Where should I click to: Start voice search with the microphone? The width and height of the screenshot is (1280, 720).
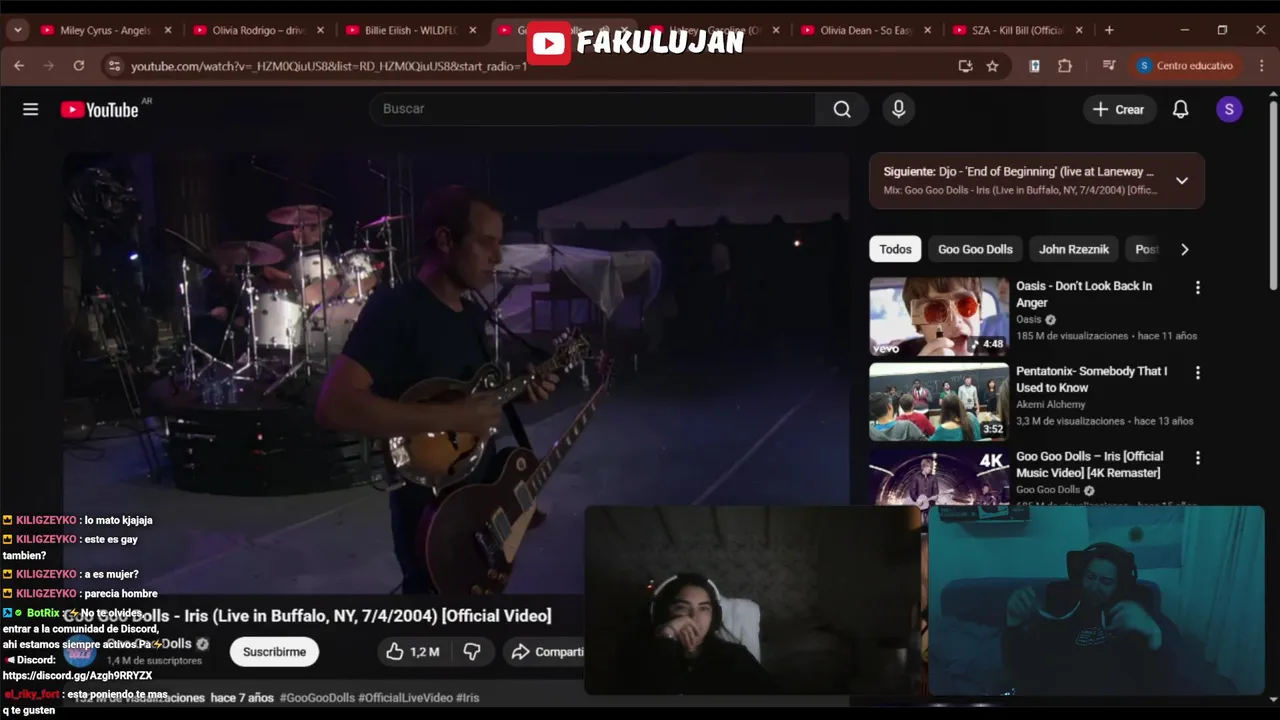[x=898, y=109]
